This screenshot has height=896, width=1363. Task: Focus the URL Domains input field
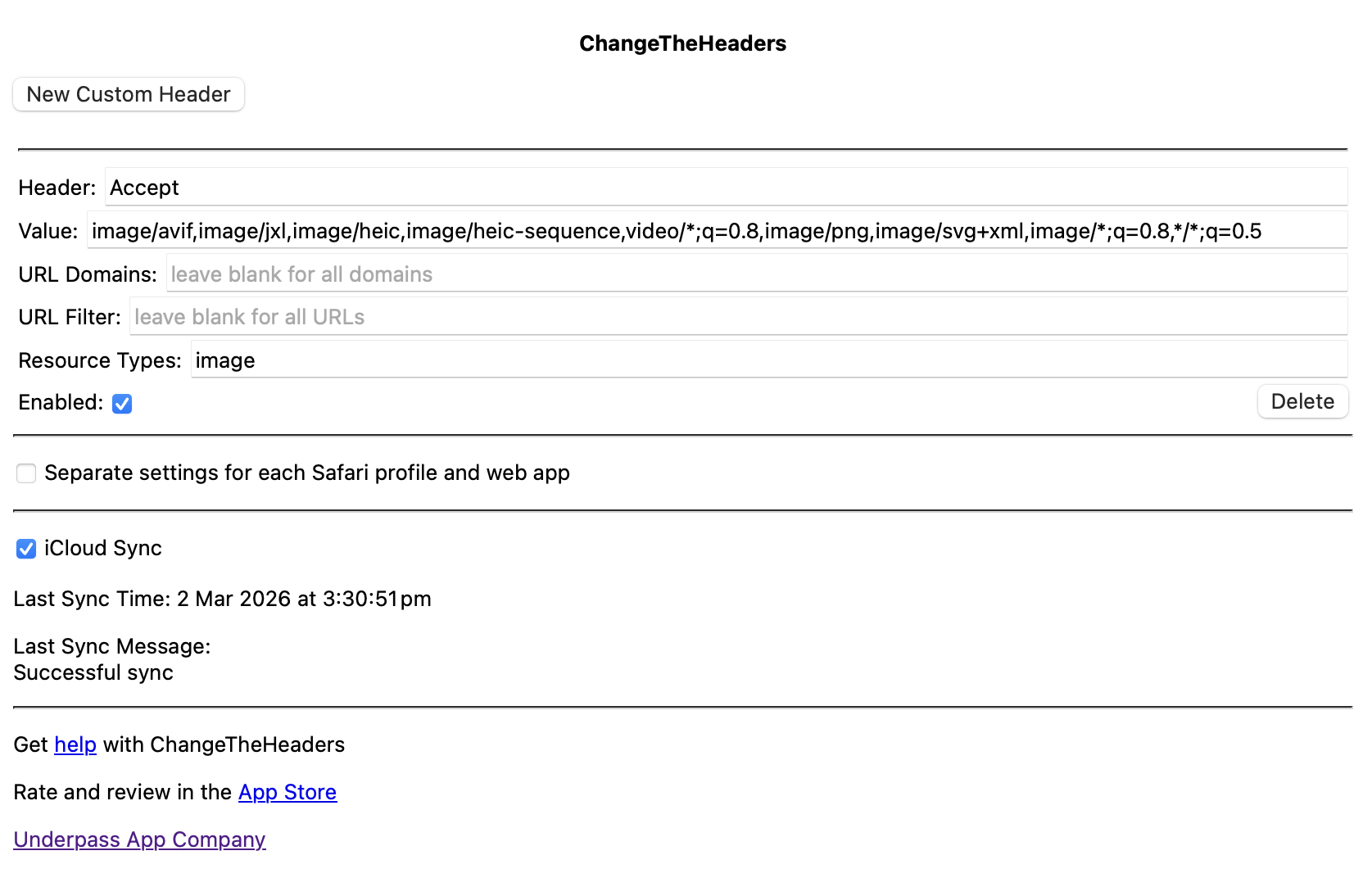coord(756,274)
